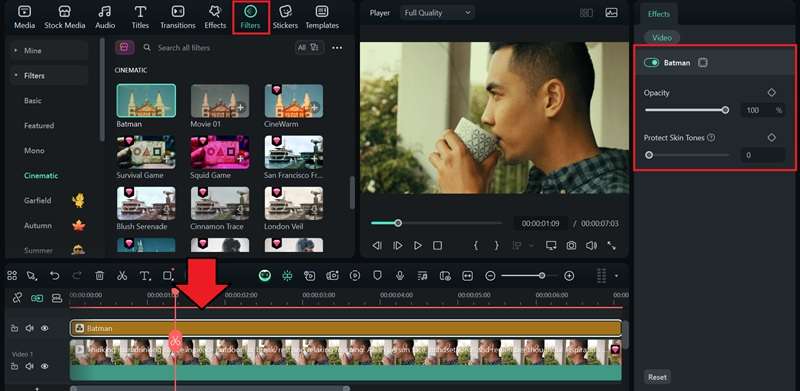The width and height of the screenshot is (800, 391).
Task: Click the green sparkle smart tool icon
Action: coord(287,276)
